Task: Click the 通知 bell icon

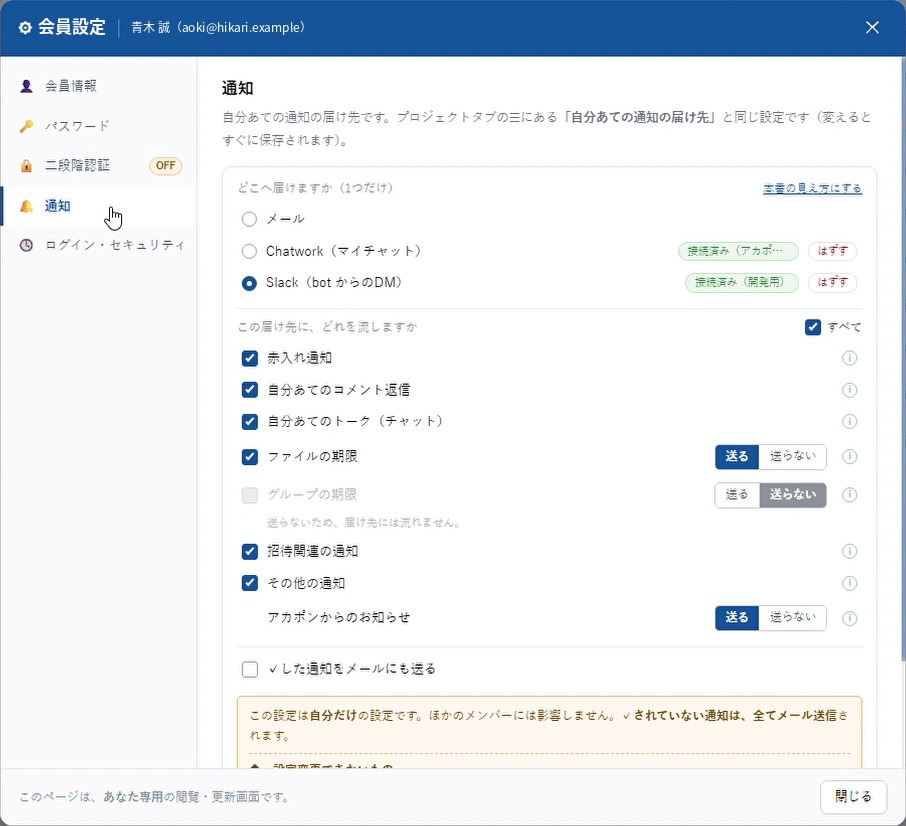Action: click(26, 206)
